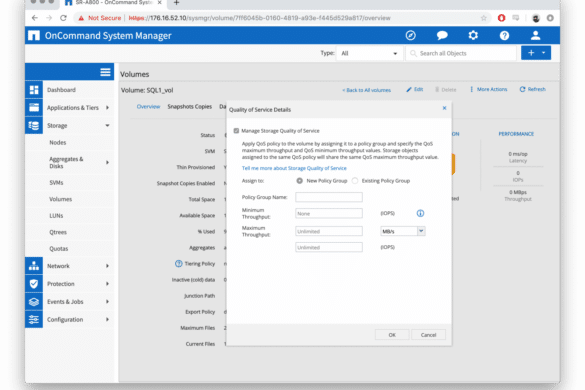Image resolution: width=585 pixels, height=390 pixels.
Task: Click the Delete button
Action: [445, 90]
